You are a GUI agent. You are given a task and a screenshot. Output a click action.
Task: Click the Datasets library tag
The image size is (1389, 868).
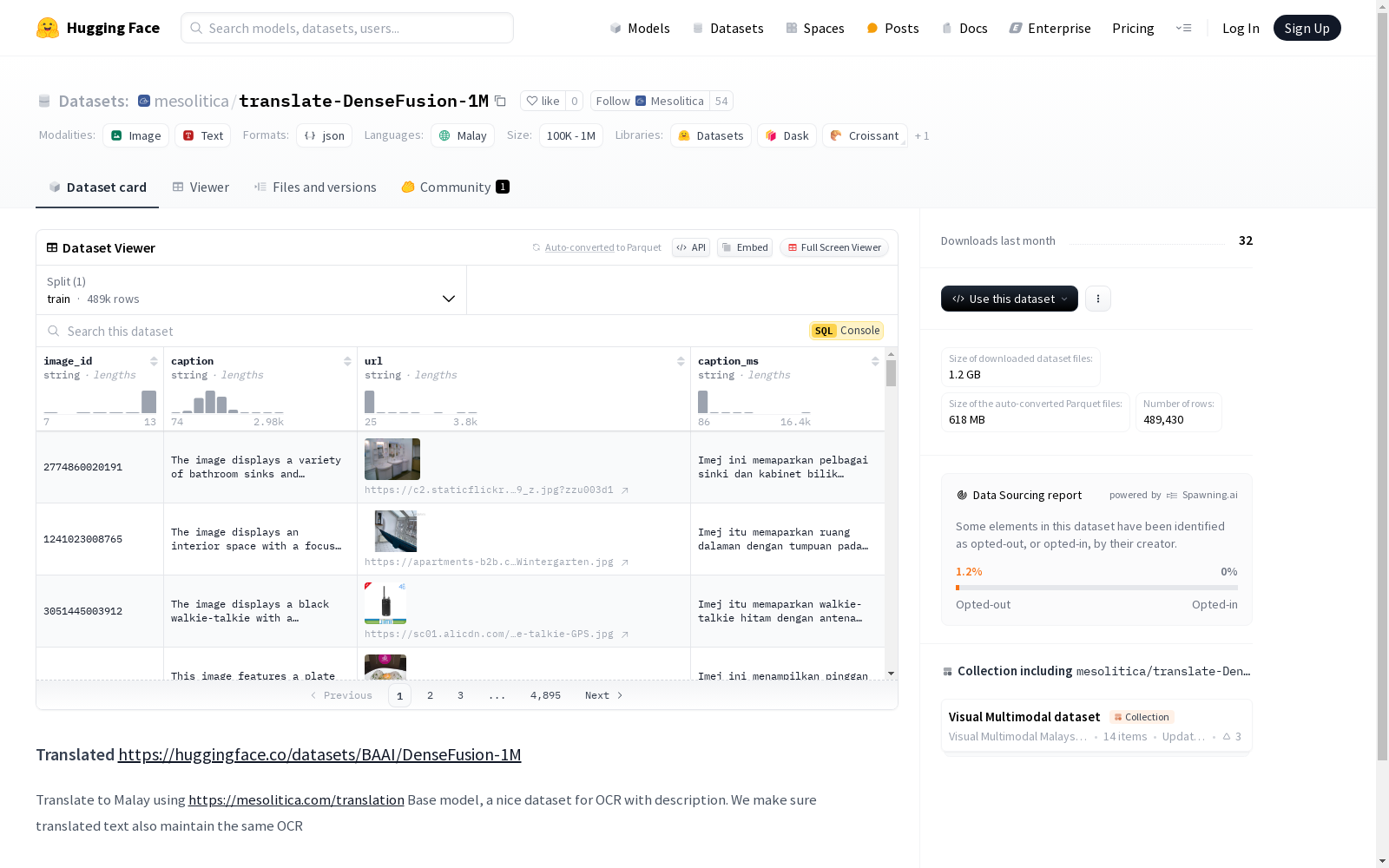coord(711,135)
